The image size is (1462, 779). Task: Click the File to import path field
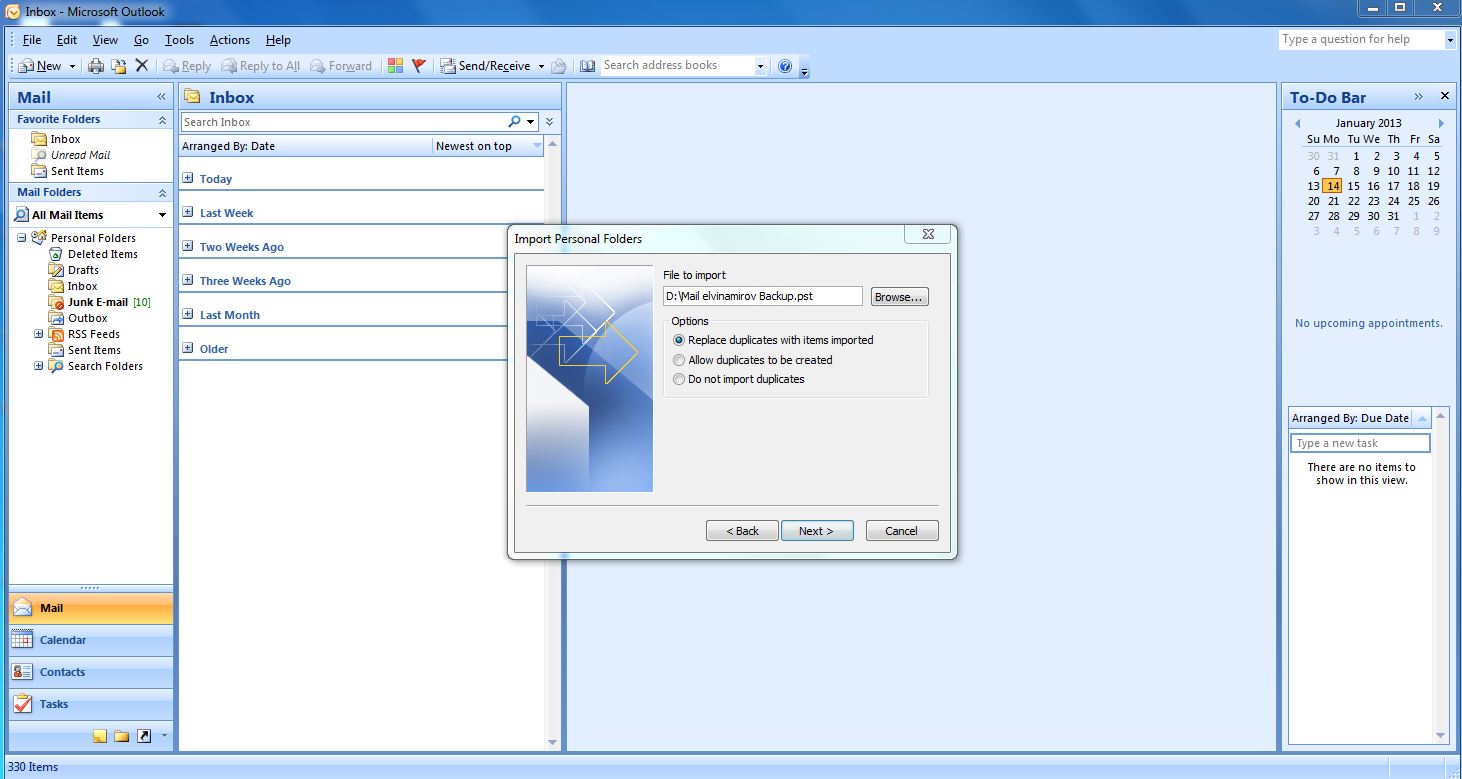tap(762, 297)
